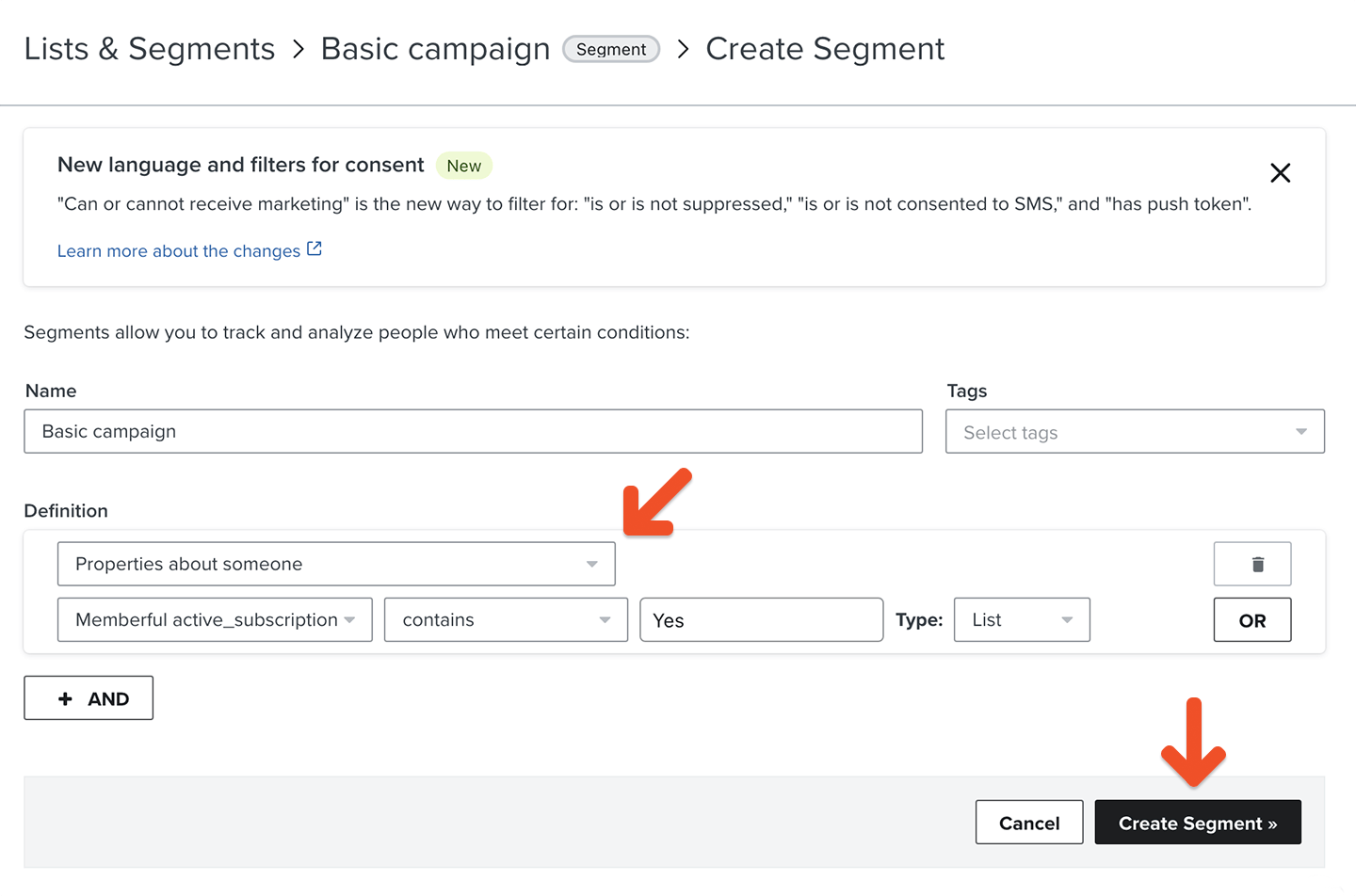Click Create Segment button
This screenshot has height=896, width=1356.
pos(1197,823)
